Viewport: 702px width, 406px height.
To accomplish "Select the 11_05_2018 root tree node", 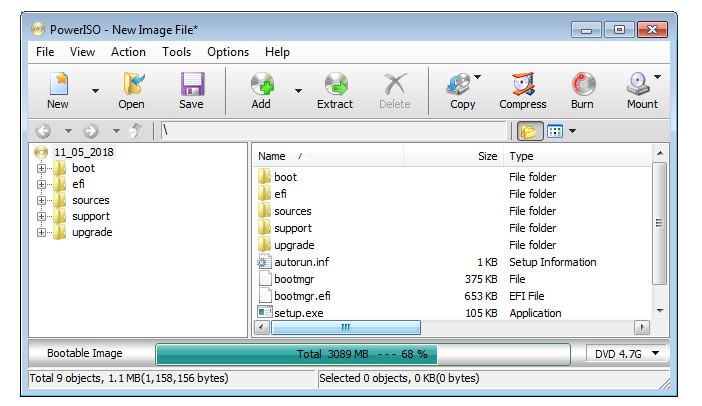I will (84, 152).
